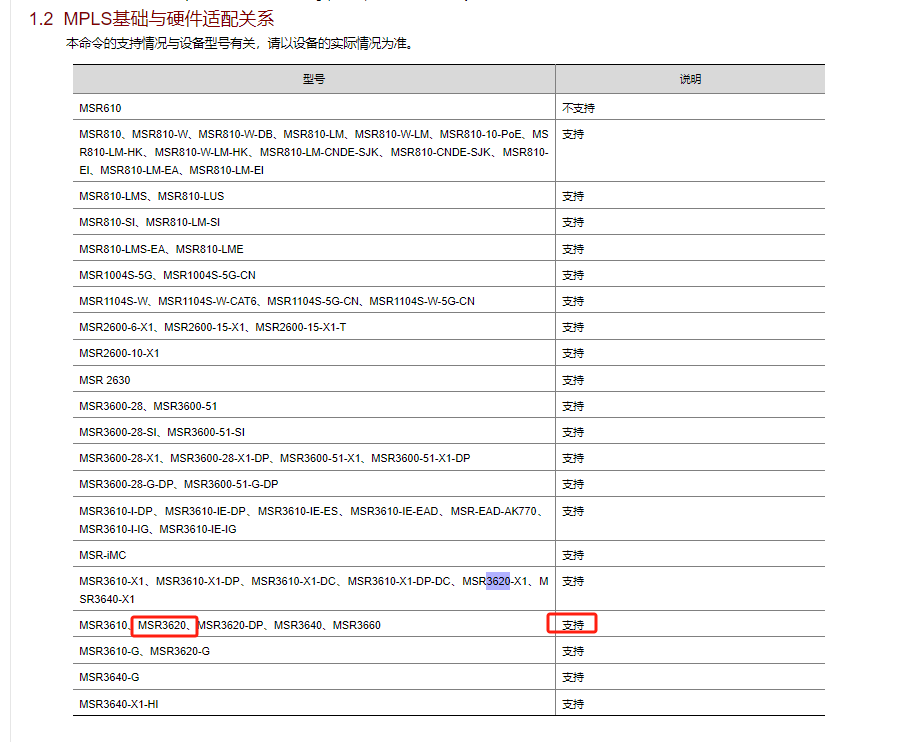Viewport: 920px width, 742px height.
Task: Click '支持' in the MSR3640-G row
Action: pos(573,677)
